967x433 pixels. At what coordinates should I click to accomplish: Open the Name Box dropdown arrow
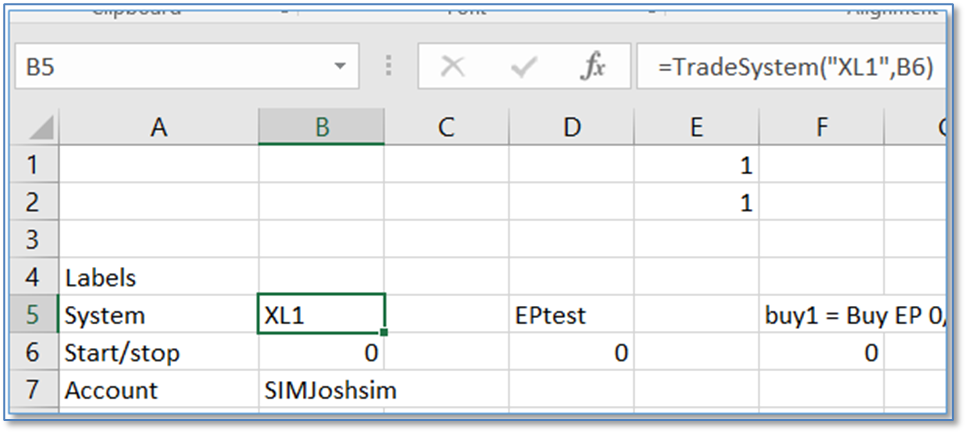click(339, 67)
